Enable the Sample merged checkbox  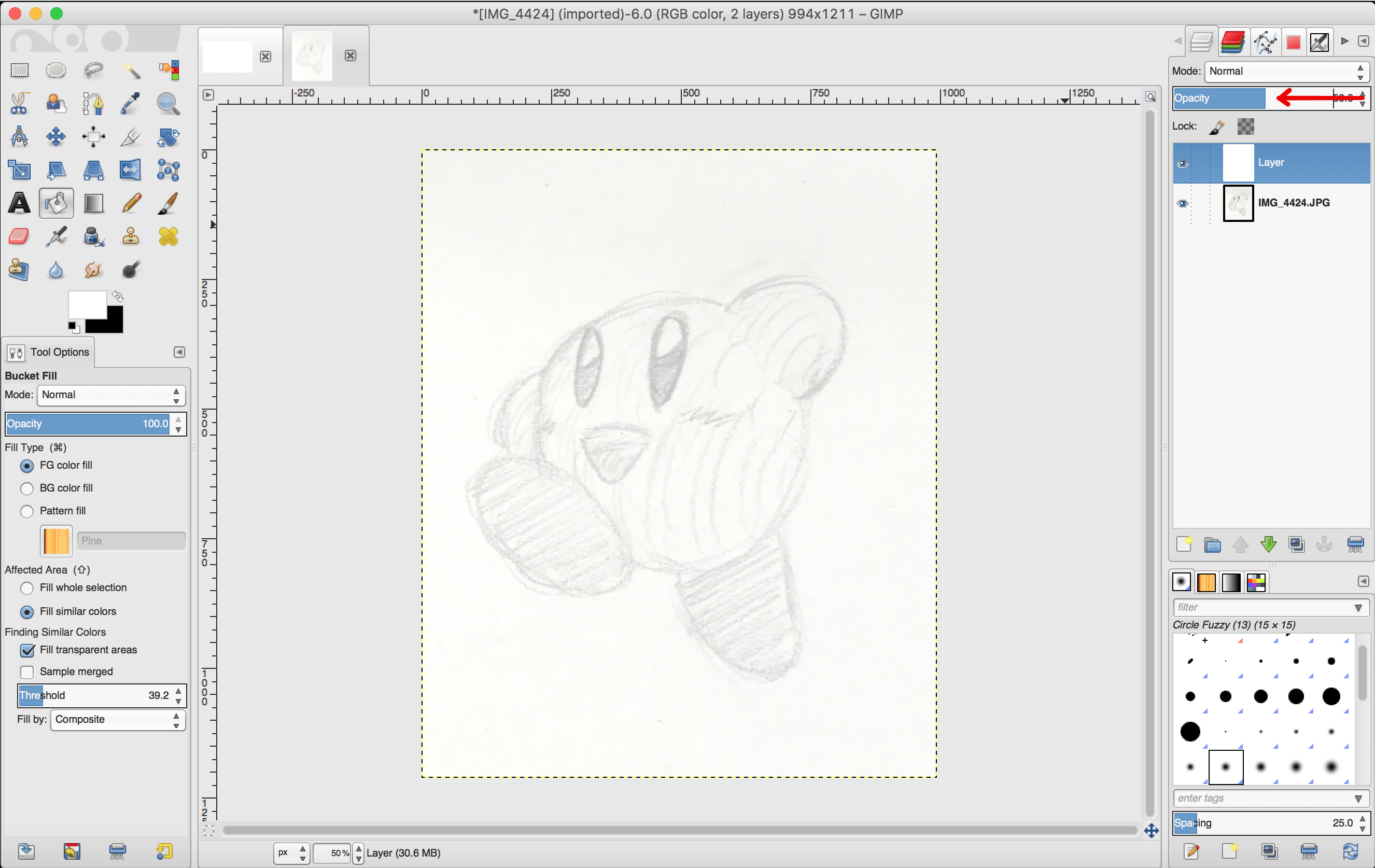pyautogui.click(x=27, y=671)
